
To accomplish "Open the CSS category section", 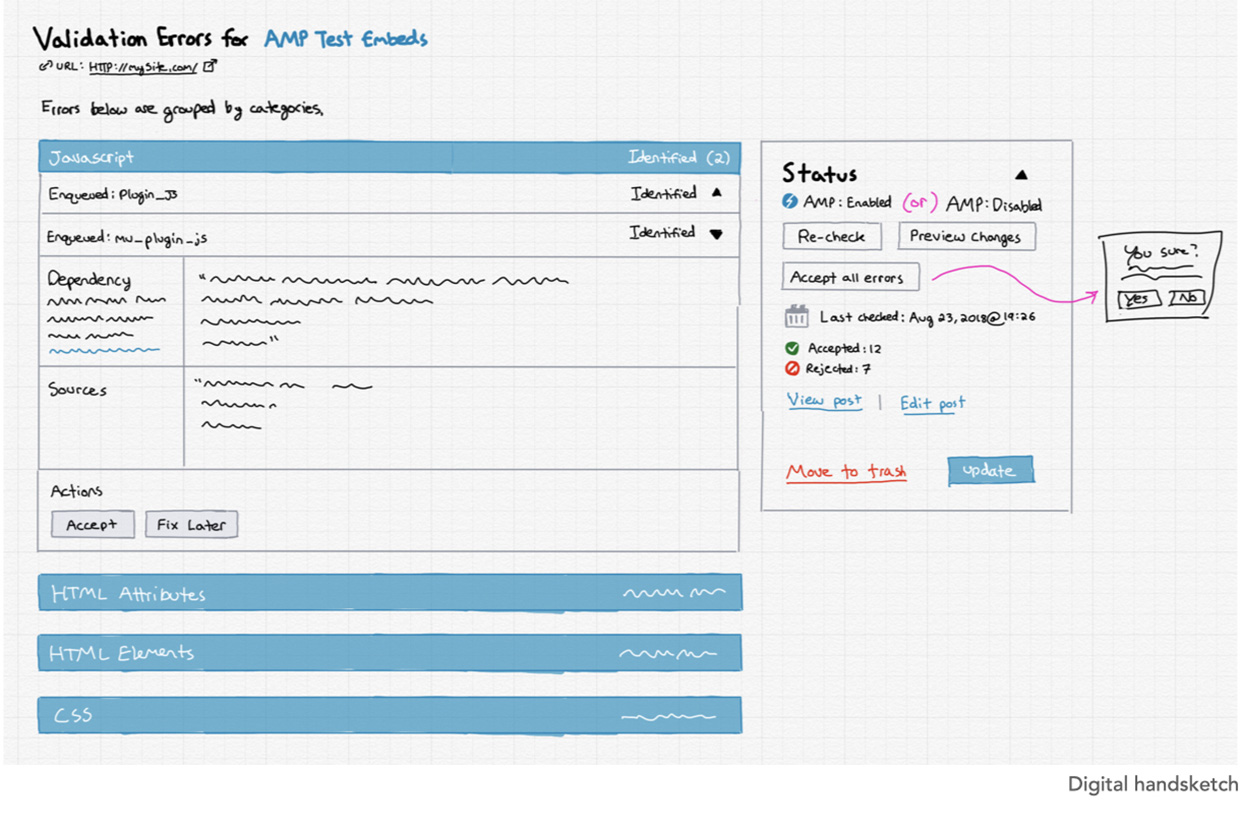I will [x=389, y=715].
